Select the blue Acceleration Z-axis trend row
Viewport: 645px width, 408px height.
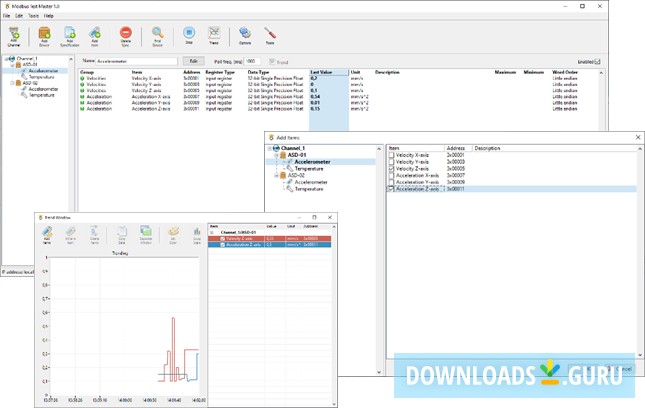[x=269, y=245]
